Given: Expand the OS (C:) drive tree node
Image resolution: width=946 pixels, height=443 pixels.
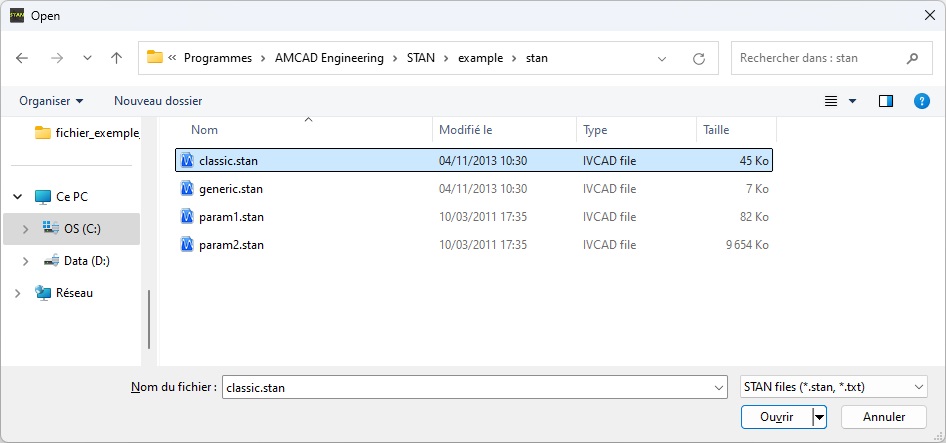Looking at the screenshot, I should point(25,229).
